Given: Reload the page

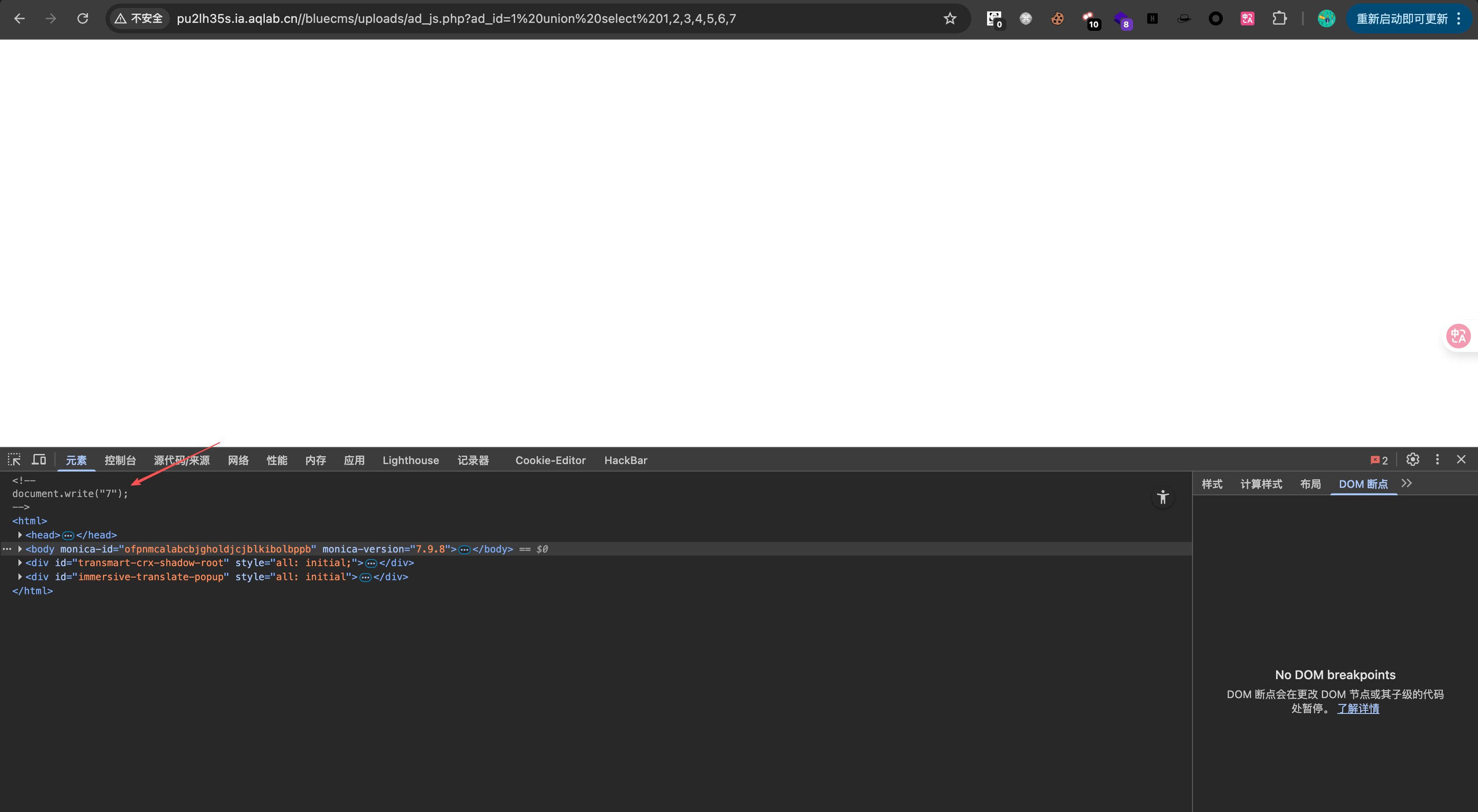Looking at the screenshot, I should click(83, 19).
